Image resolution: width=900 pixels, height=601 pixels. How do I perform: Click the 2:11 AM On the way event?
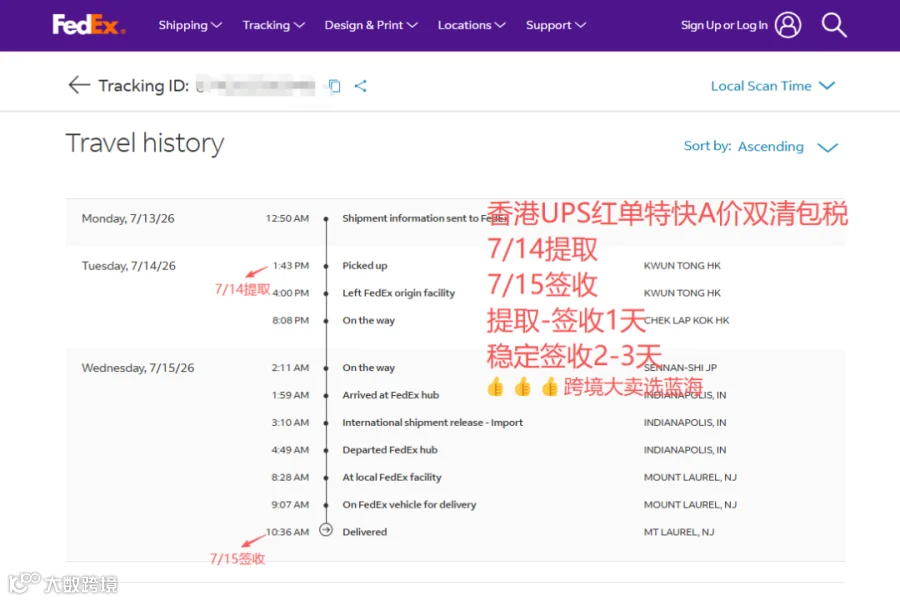368,368
